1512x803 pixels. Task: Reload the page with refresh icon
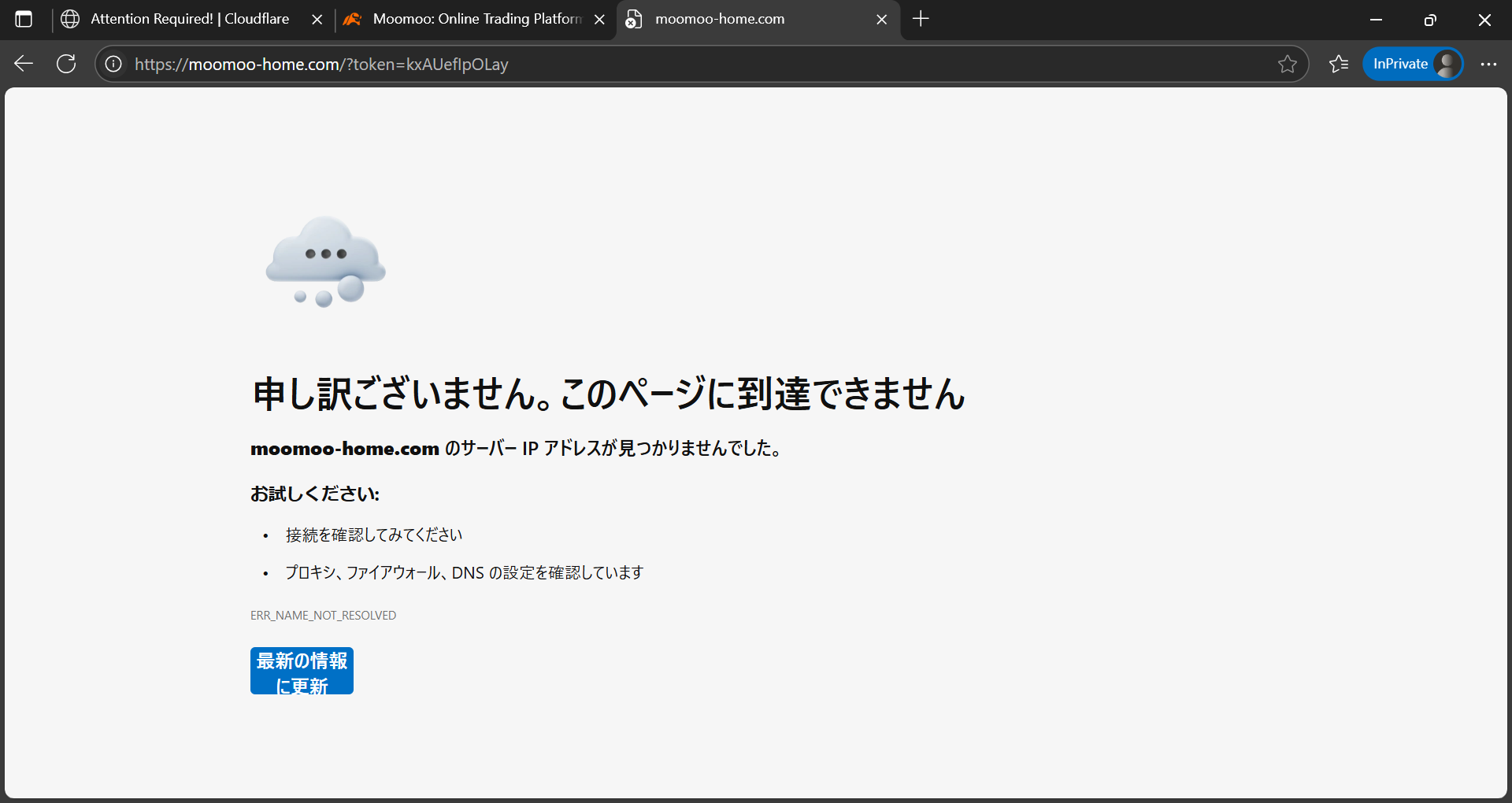click(66, 64)
